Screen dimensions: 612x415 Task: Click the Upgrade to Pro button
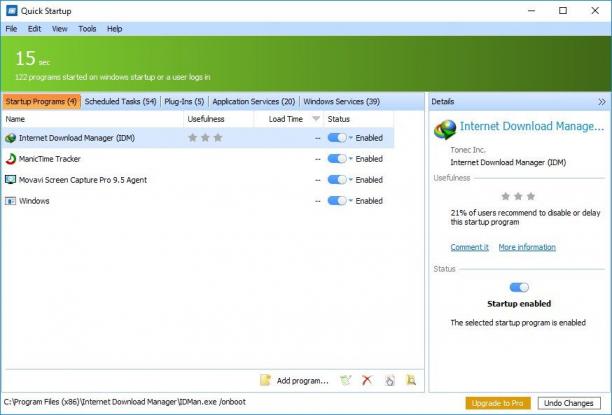pos(498,403)
